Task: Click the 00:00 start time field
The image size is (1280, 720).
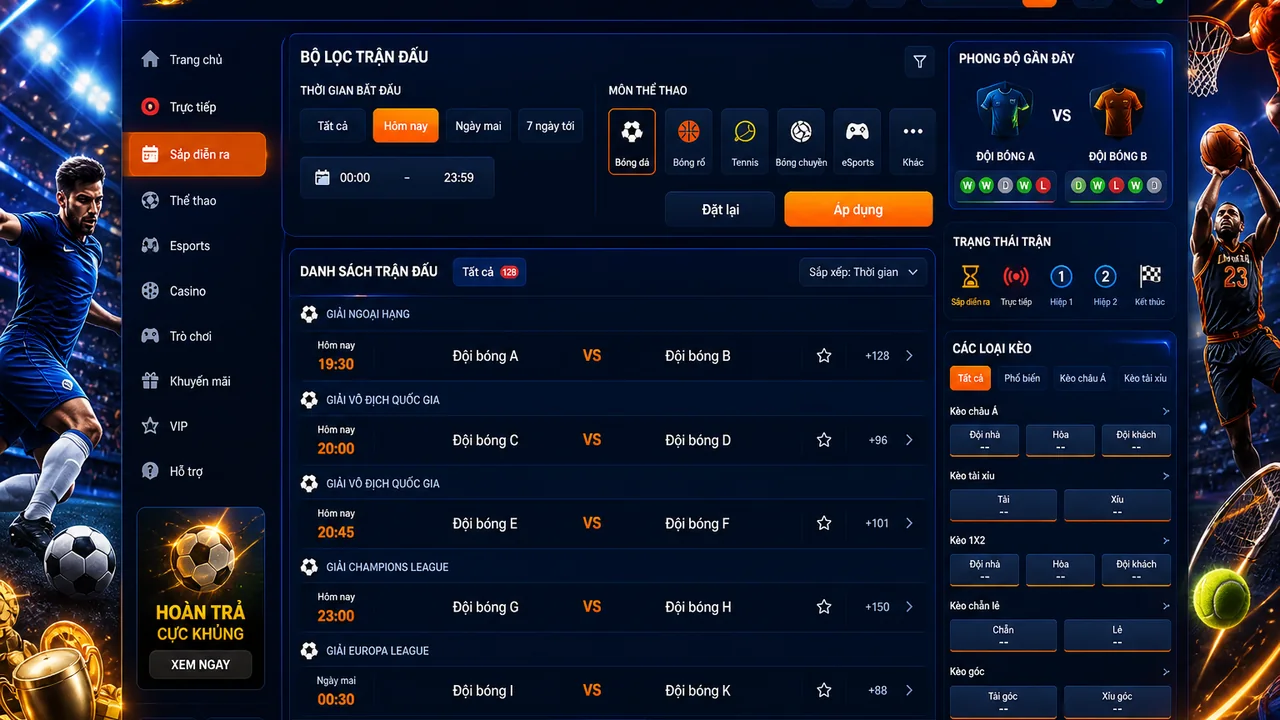Action: pos(355,178)
